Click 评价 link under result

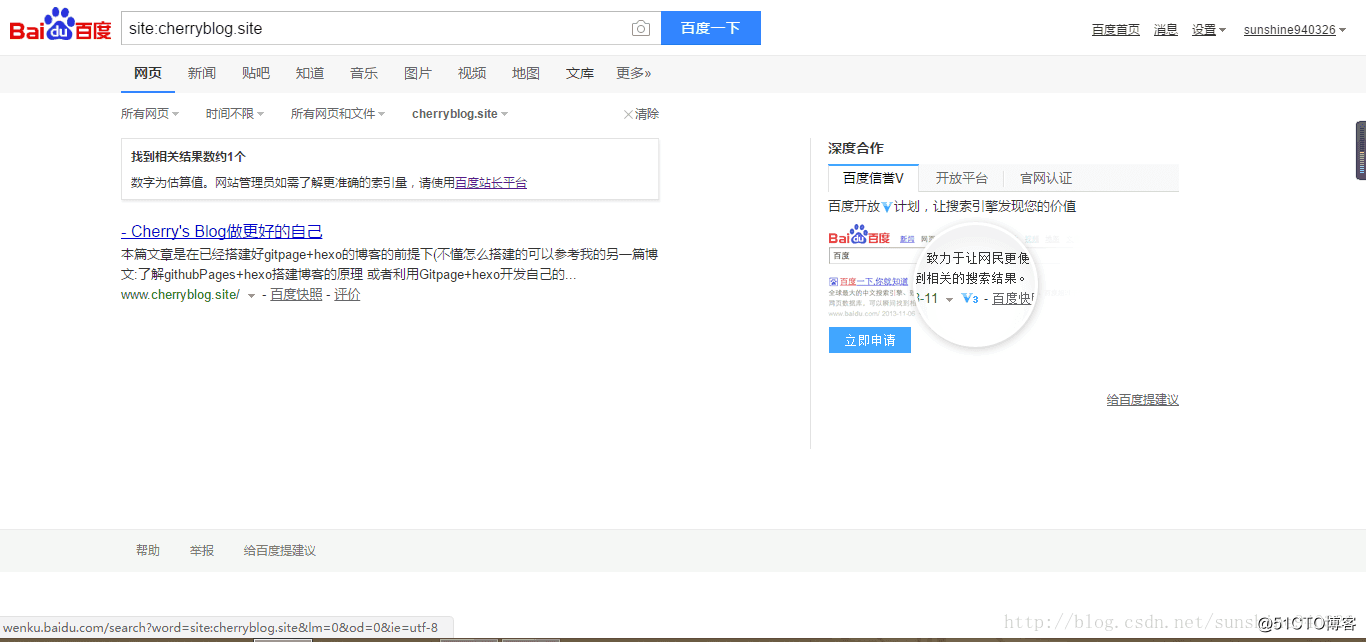pos(347,295)
